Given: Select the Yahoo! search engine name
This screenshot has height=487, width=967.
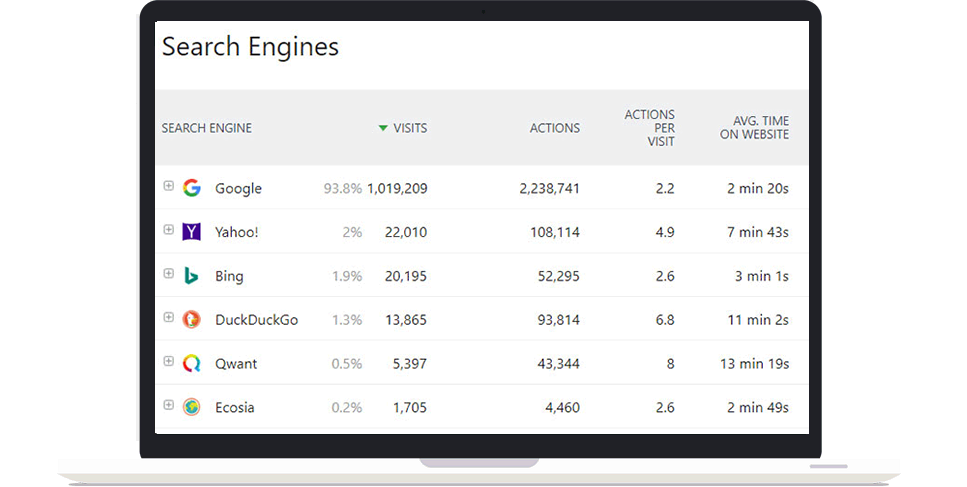Looking at the screenshot, I should coord(237,232).
